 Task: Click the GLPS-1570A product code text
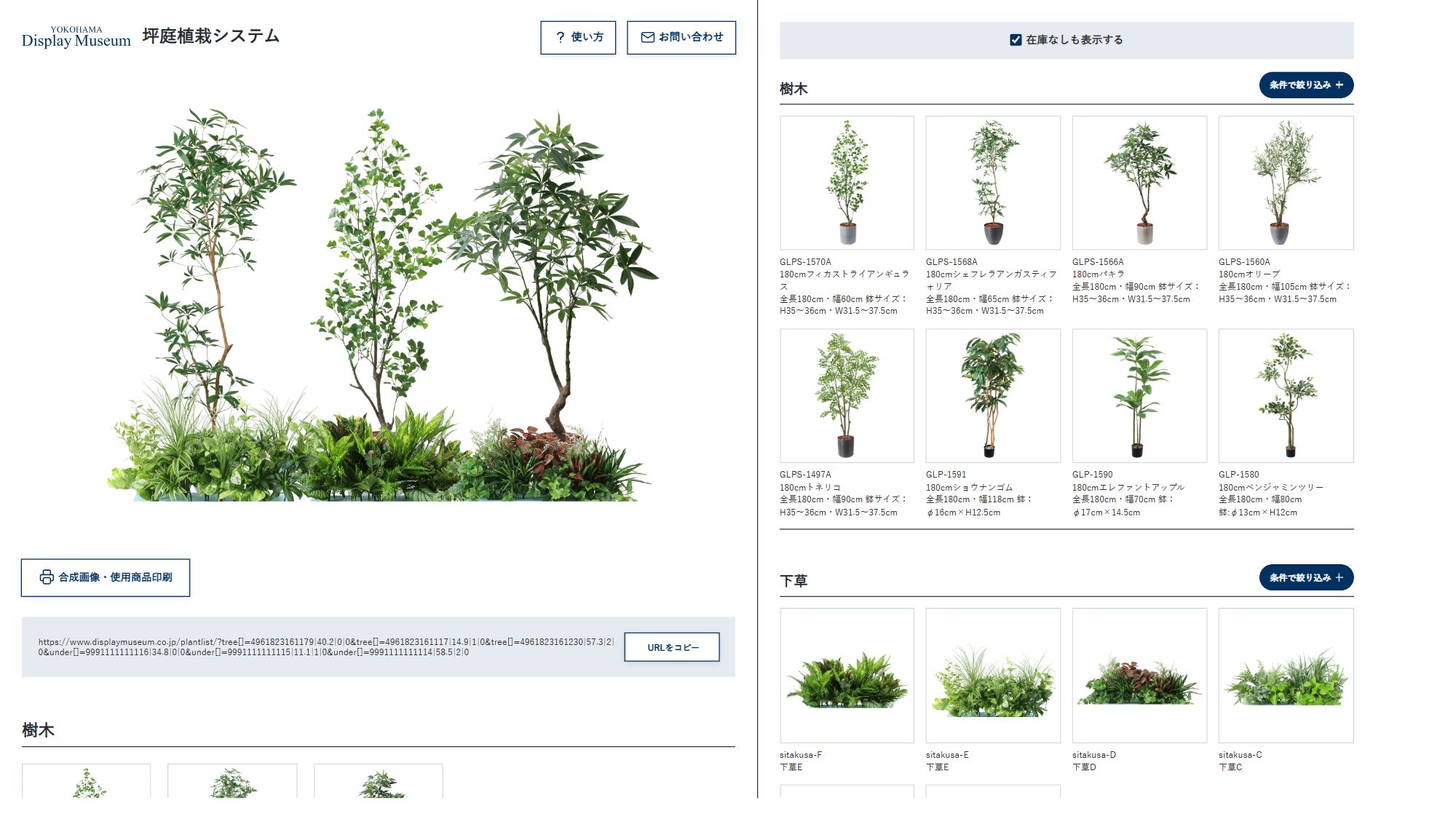[x=805, y=262]
